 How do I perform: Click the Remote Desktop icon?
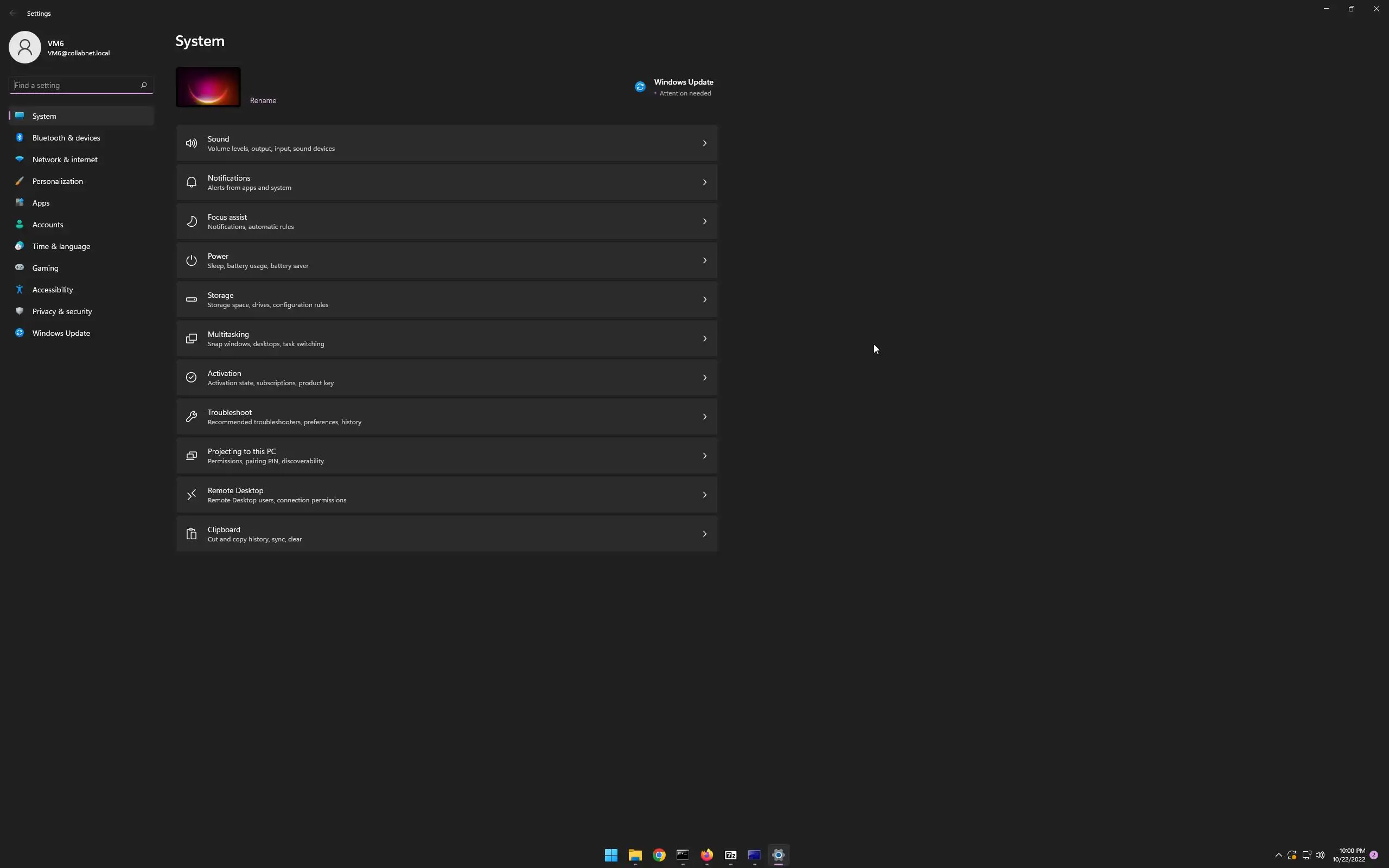click(x=191, y=495)
